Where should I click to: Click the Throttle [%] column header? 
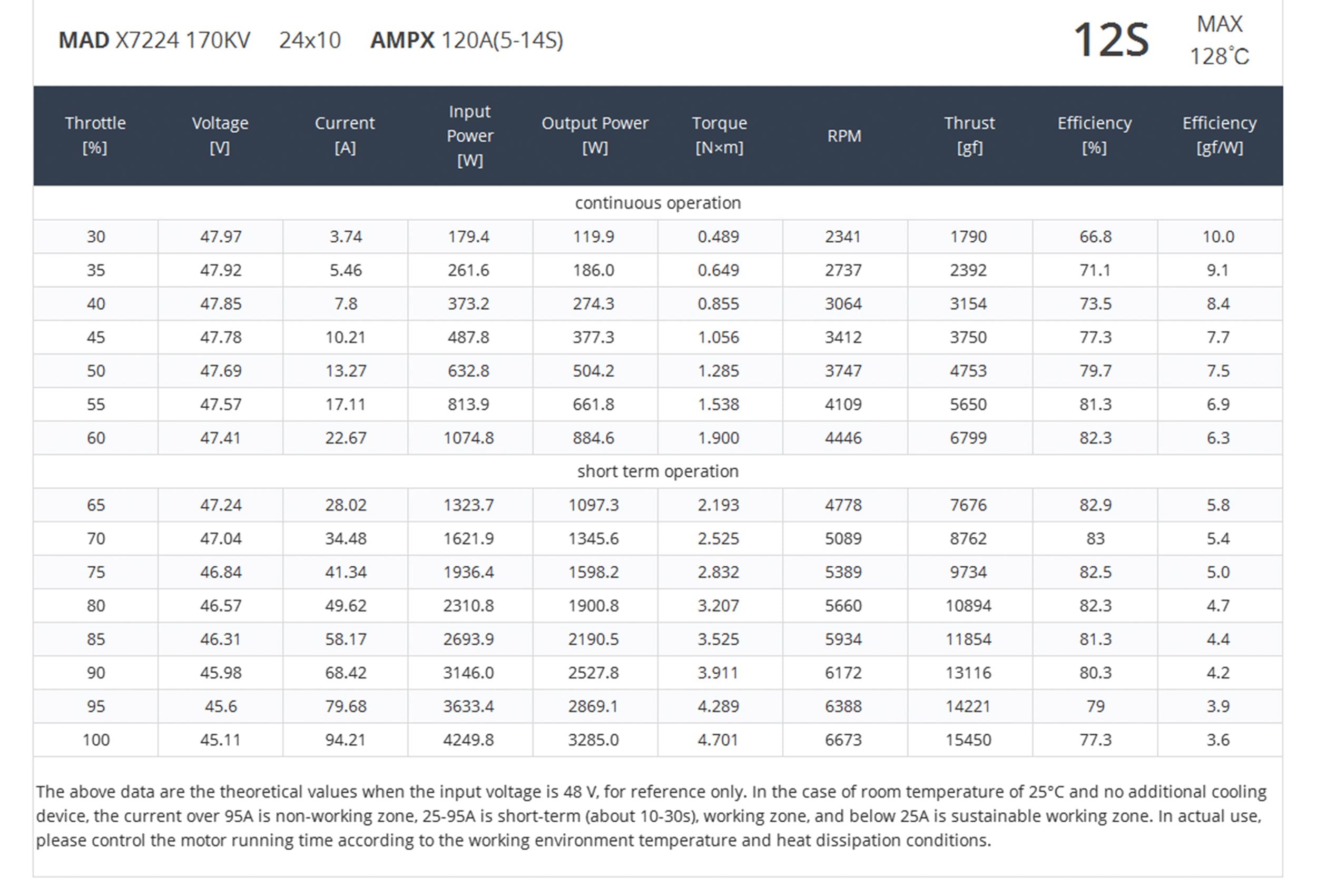pyautogui.click(x=95, y=135)
